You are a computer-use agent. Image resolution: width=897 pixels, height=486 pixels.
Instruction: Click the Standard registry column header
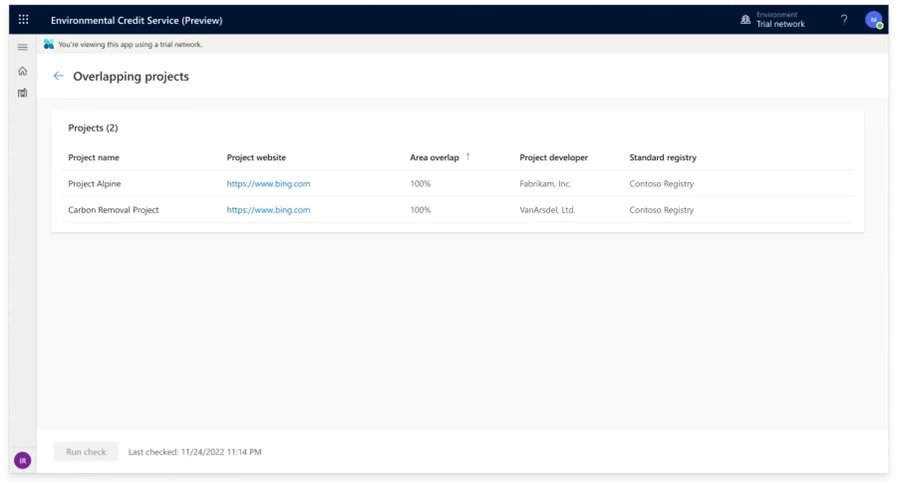(662, 157)
